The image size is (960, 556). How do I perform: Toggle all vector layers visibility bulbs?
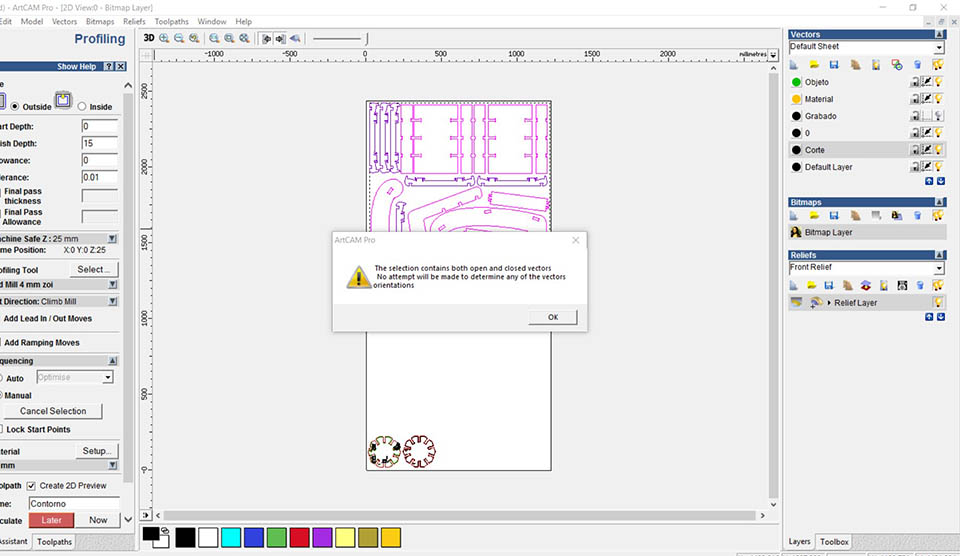[x=938, y=64]
